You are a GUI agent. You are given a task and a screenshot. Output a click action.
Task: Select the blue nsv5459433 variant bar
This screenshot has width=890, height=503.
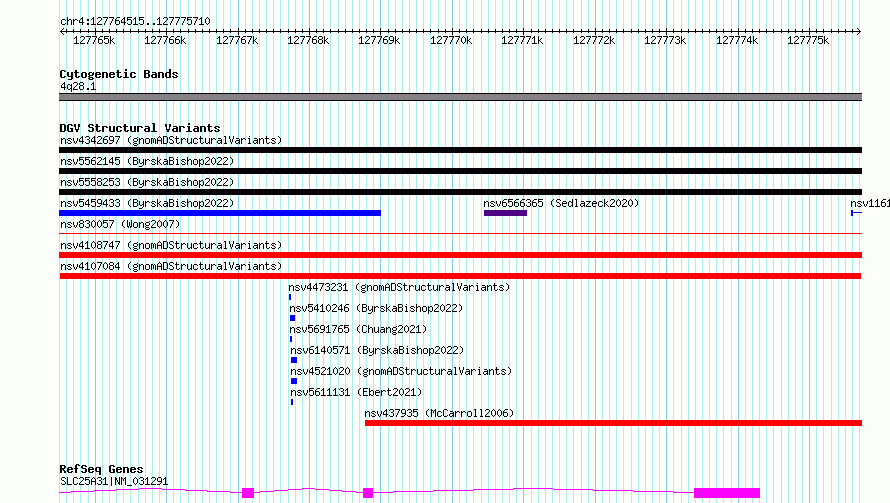220,213
